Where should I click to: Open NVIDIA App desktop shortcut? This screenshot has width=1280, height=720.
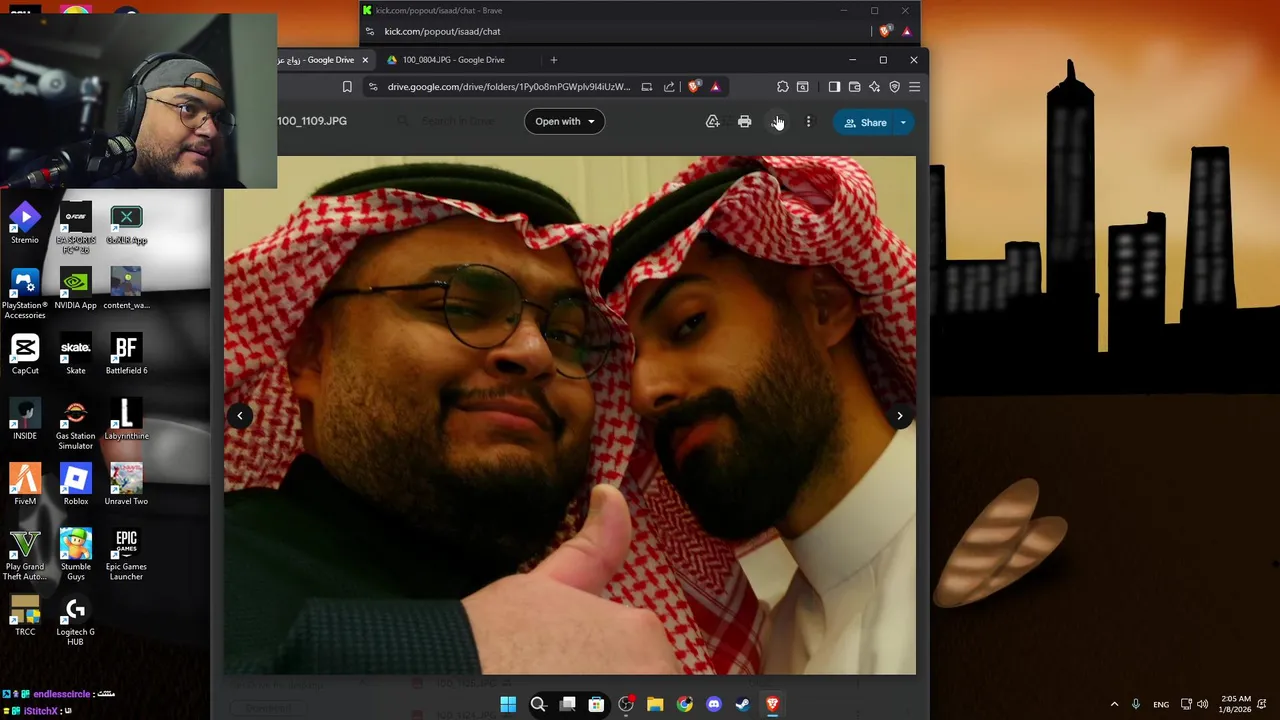(x=75, y=290)
